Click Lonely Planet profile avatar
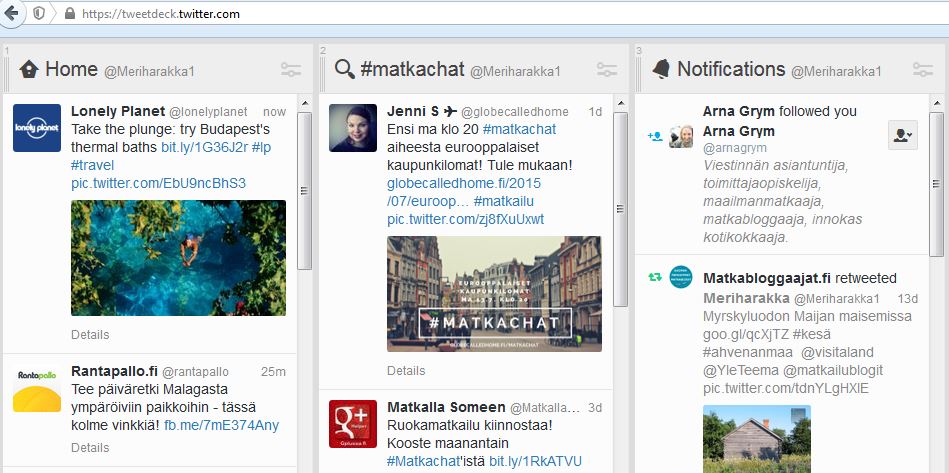 37,128
